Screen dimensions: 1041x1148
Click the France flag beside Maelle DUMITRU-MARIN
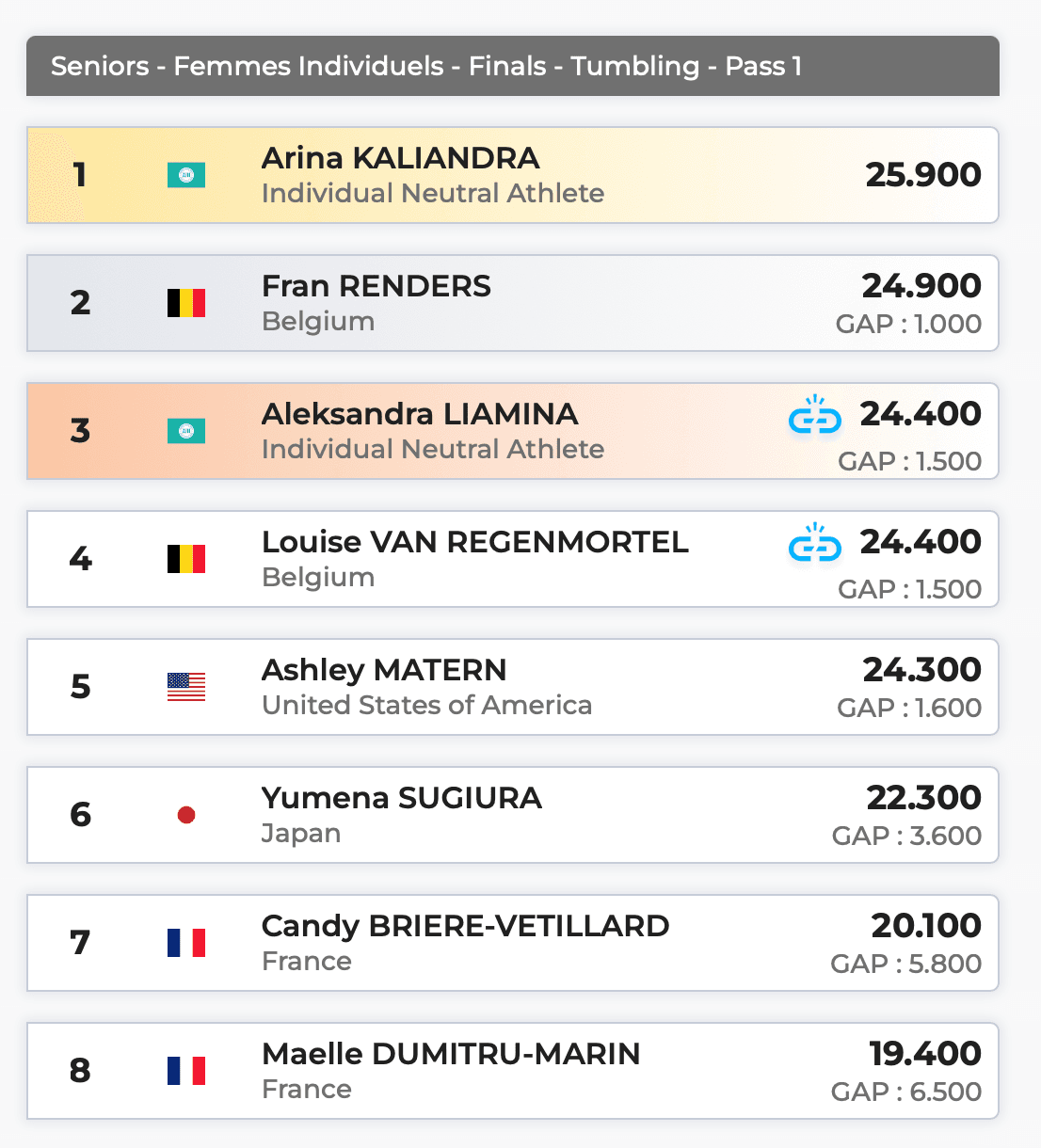(x=186, y=1071)
